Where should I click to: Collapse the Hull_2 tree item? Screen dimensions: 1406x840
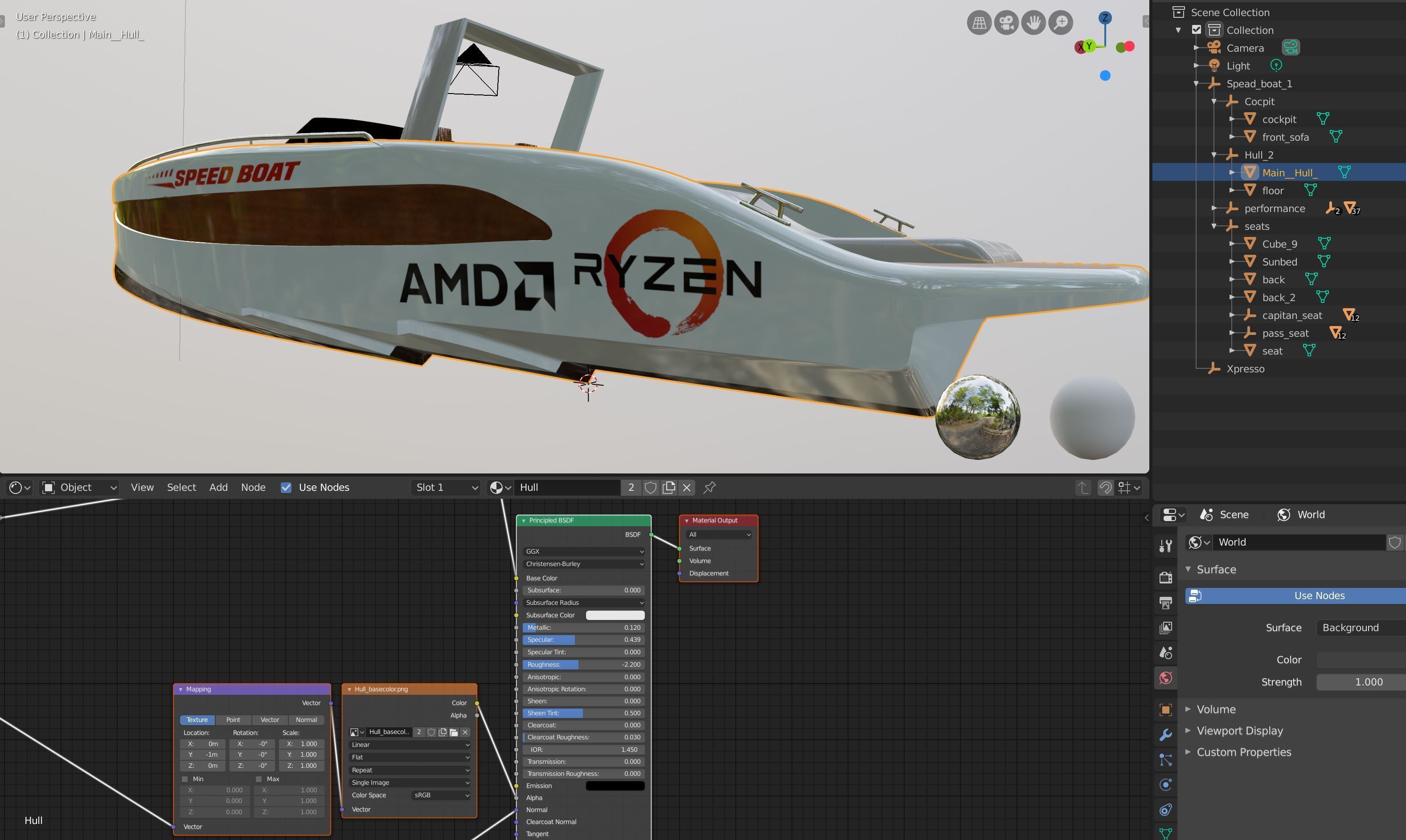click(x=1214, y=155)
